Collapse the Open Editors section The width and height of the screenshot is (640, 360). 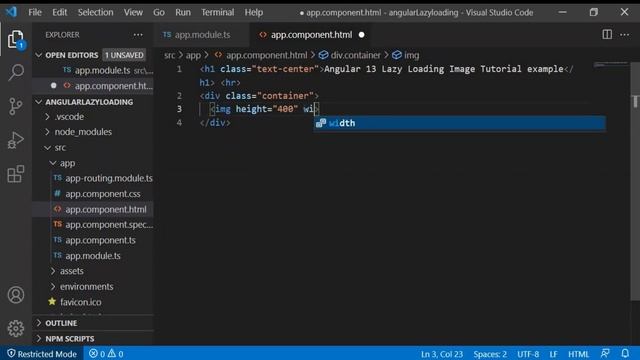38,55
